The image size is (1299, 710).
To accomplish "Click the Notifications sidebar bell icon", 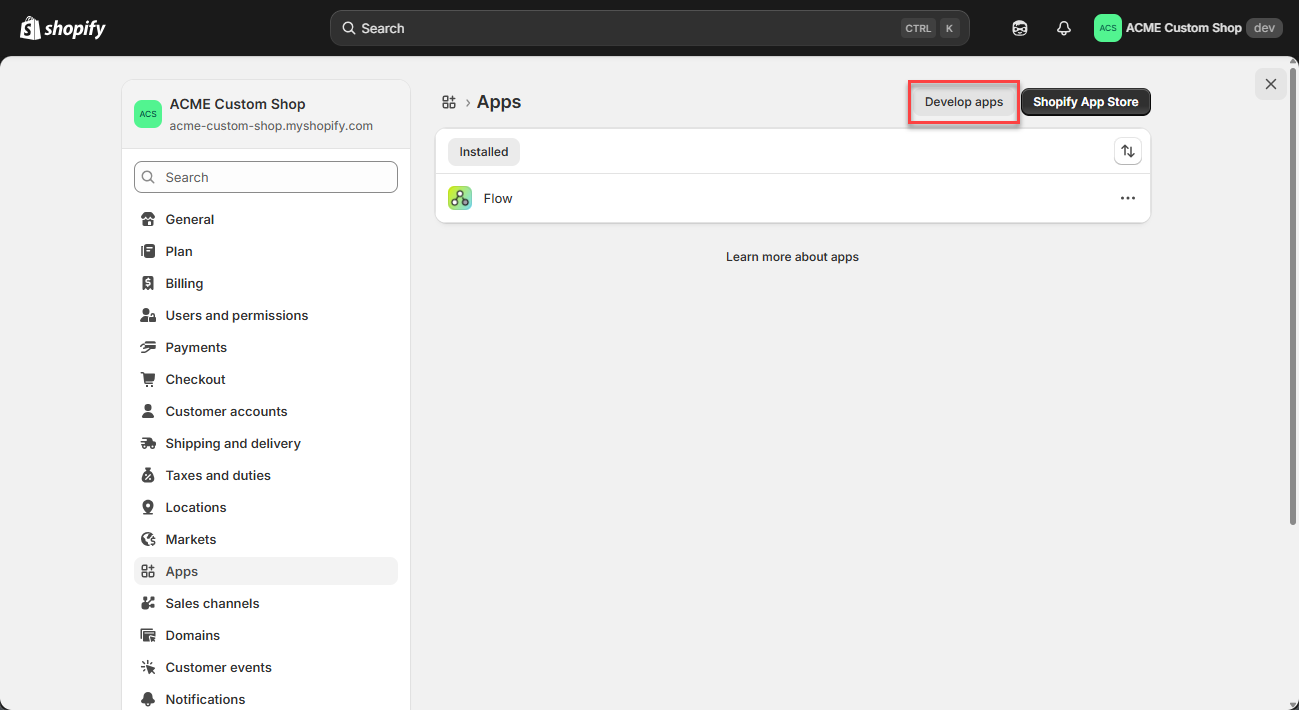I will tap(148, 699).
